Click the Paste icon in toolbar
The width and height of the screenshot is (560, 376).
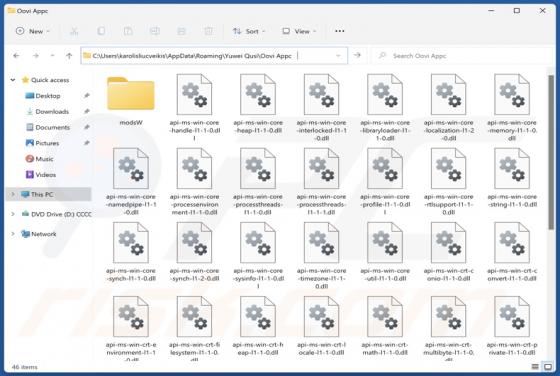click(x=128, y=31)
